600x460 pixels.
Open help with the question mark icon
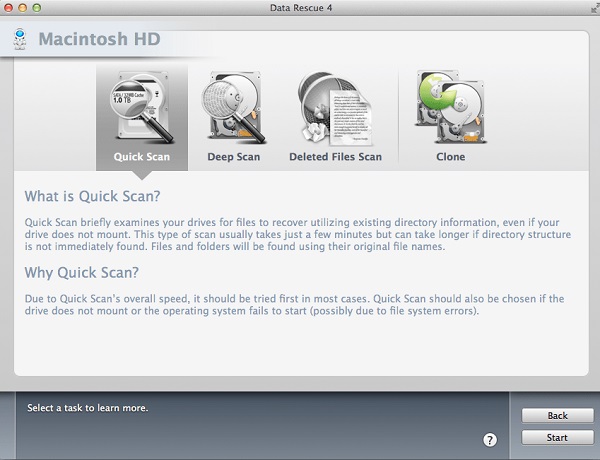(x=490, y=440)
